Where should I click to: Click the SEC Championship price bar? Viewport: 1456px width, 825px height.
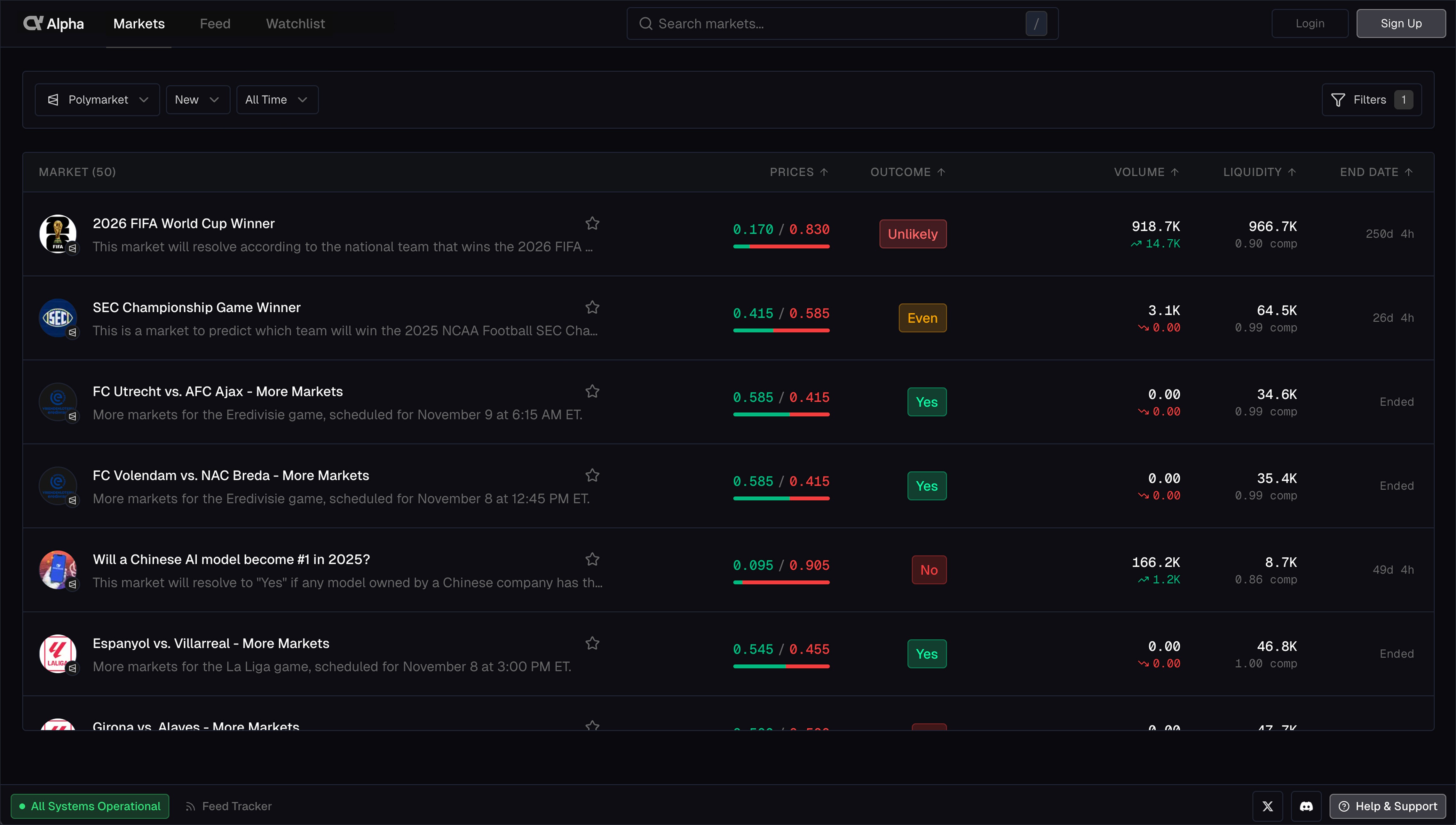(x=781, y=330)
